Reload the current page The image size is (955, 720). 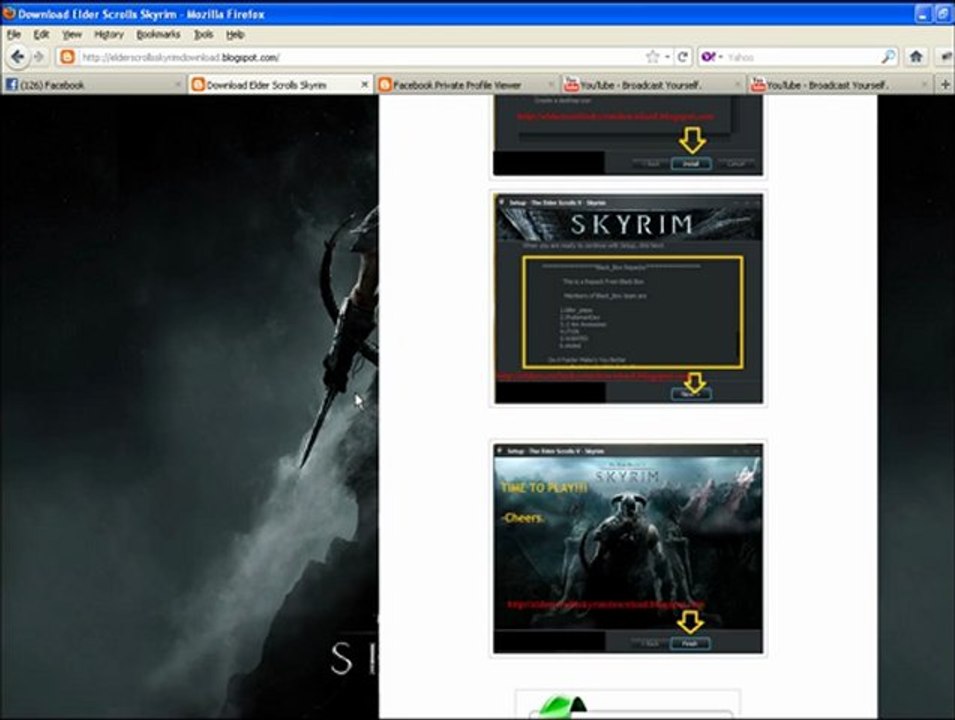coord(683,57)
